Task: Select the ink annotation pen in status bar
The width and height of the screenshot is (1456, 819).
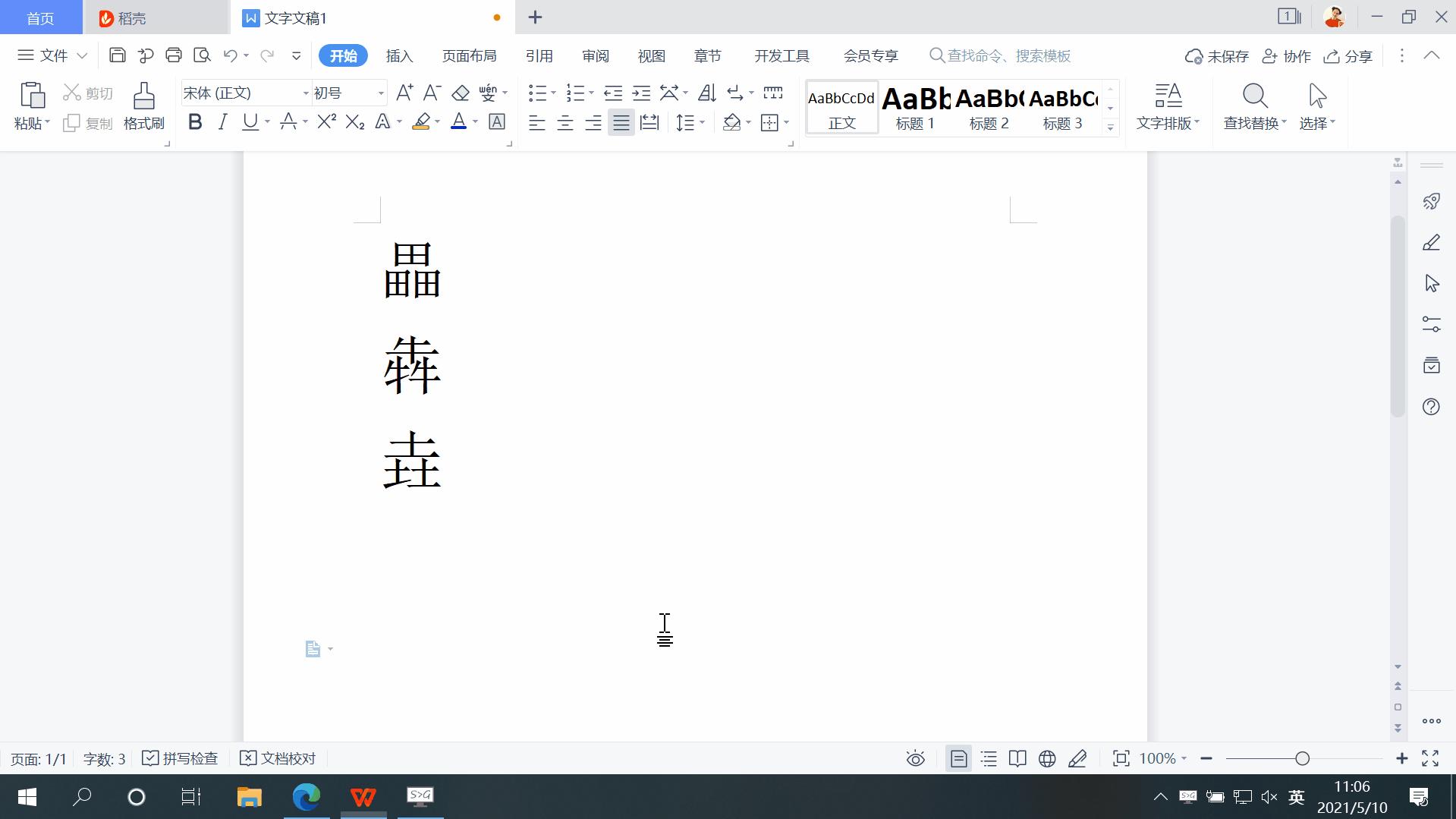Action: [x=1077, y=758]
